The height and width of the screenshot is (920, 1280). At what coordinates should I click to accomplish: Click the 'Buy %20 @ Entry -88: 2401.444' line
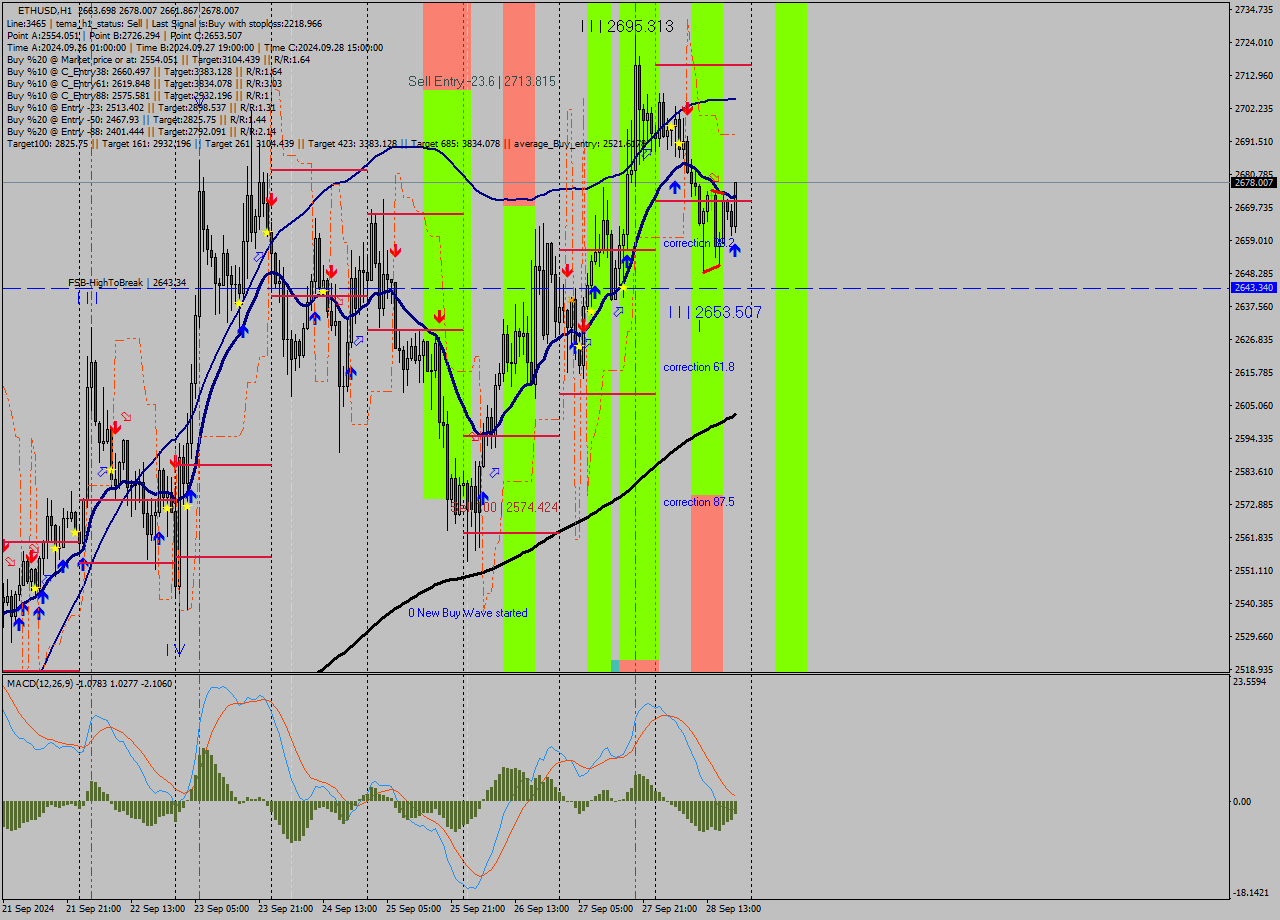[x=141, y=131]
